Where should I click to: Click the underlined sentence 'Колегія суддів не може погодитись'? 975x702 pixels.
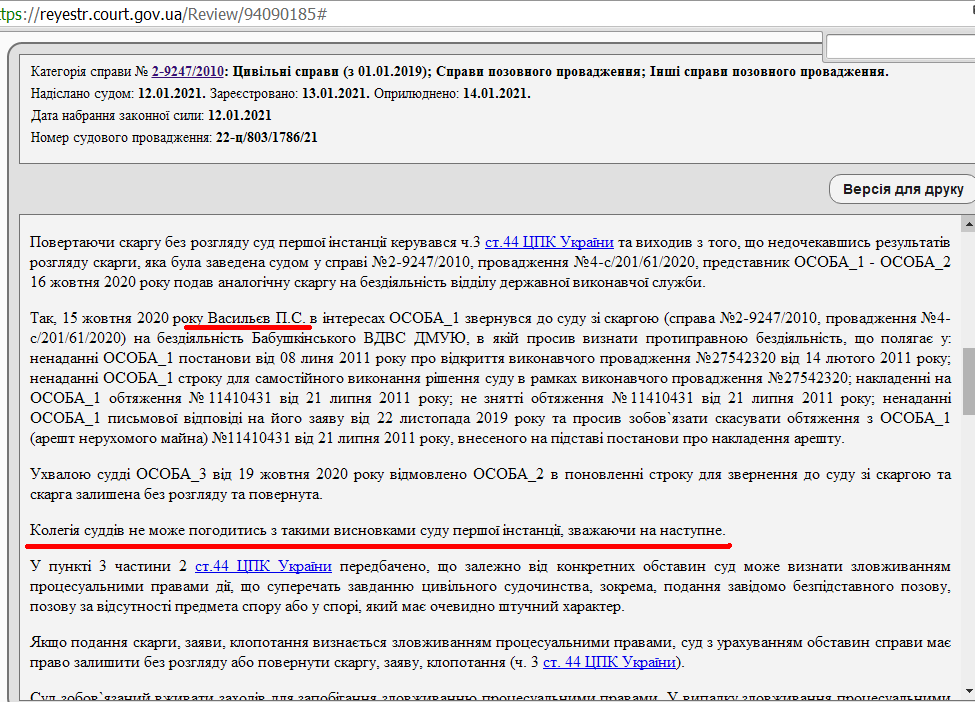point(378,529)
